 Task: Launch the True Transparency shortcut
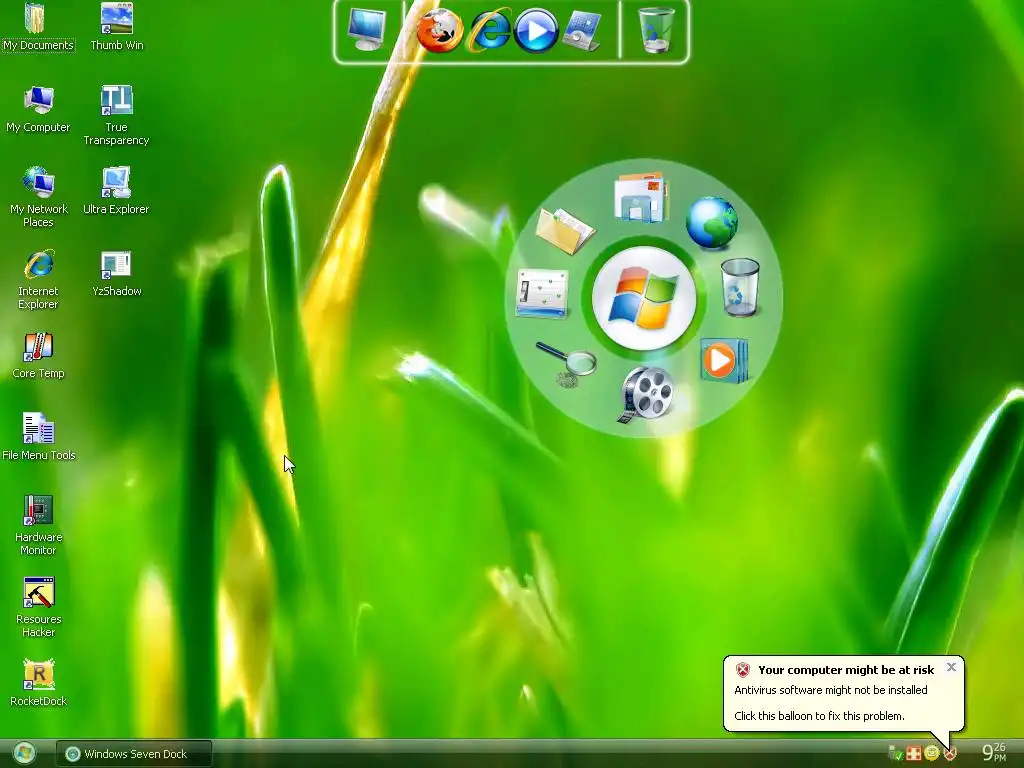tap(116, 116)
